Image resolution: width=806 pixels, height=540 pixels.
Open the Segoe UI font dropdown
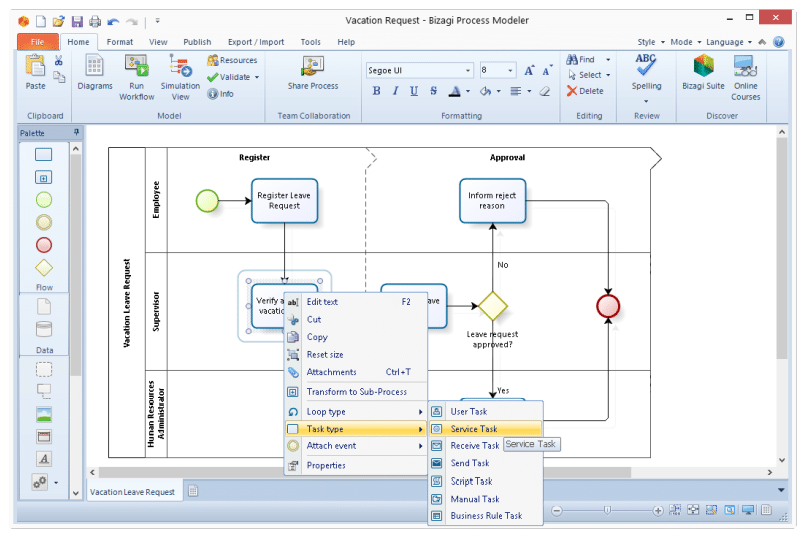point(468,70)
